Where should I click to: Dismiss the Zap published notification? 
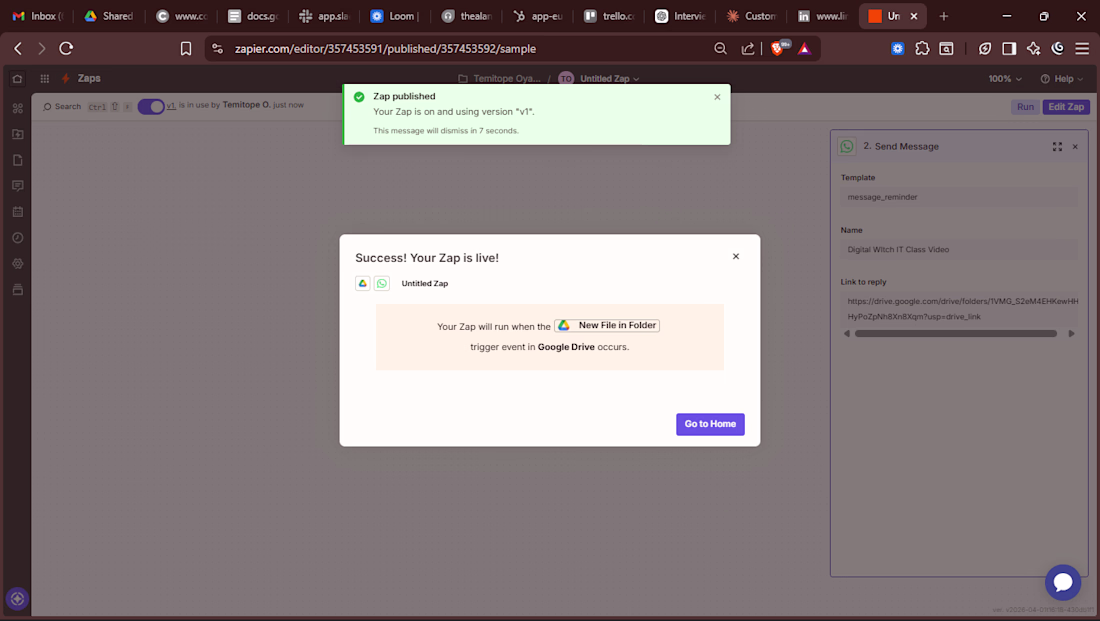717,97
